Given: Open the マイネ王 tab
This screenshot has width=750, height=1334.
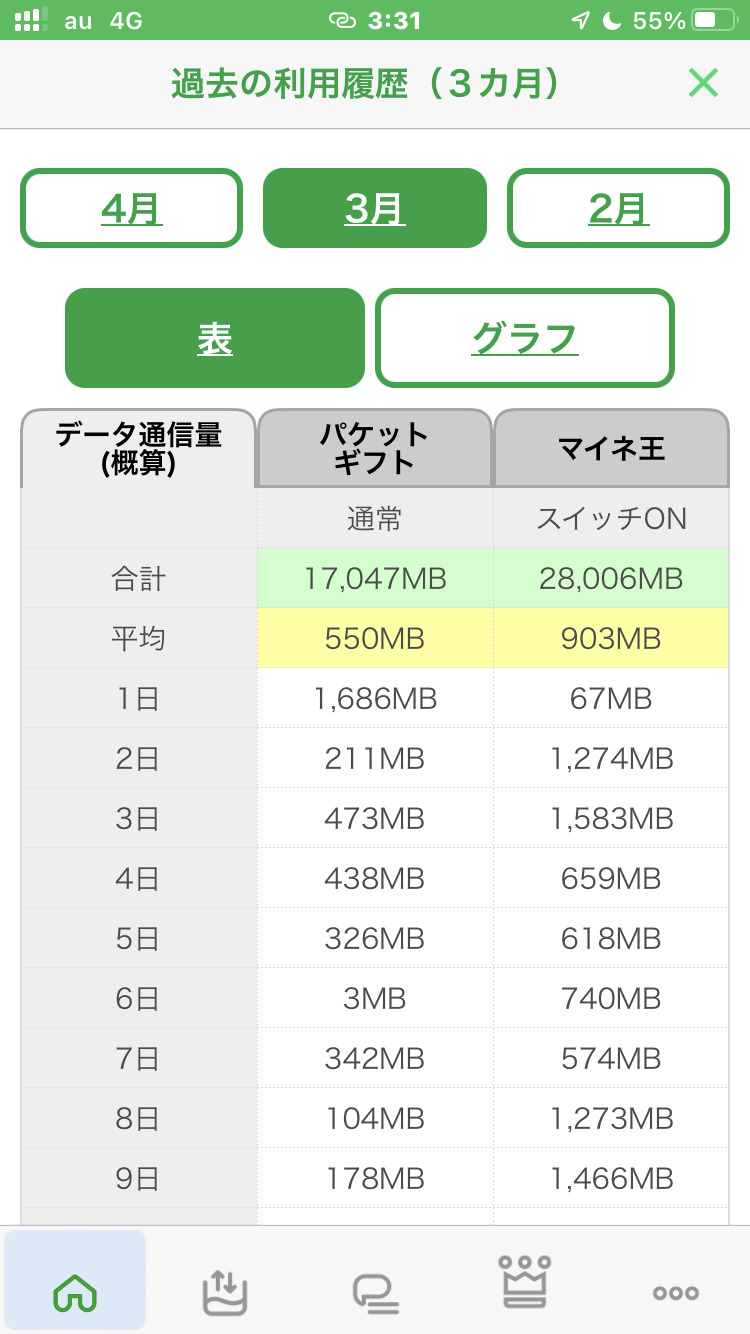Looking at the screenshot, I should pos(611,448).
